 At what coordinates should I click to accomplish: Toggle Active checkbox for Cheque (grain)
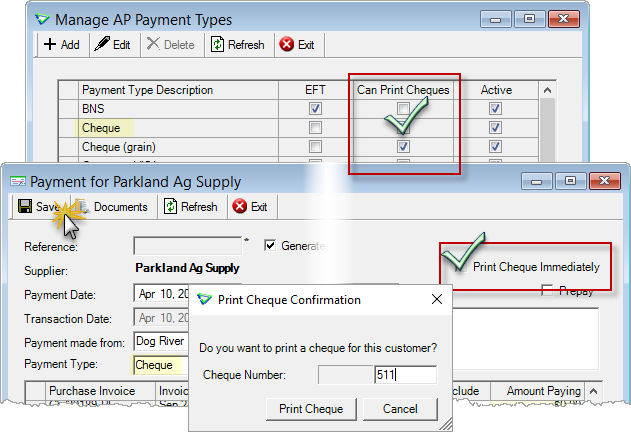pos(495,147)
